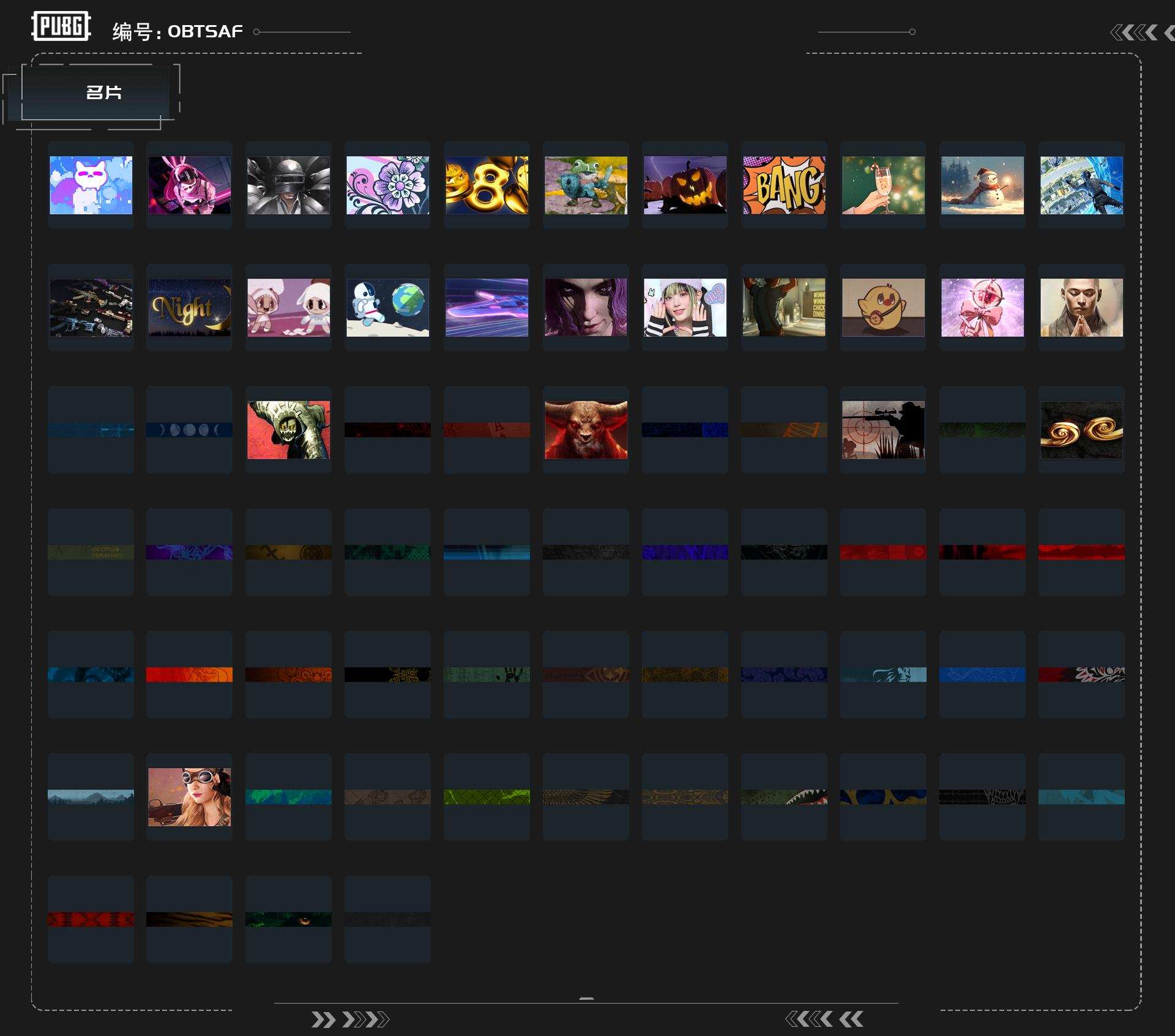Pick the red banner with white swirls

coord(1082,675)
